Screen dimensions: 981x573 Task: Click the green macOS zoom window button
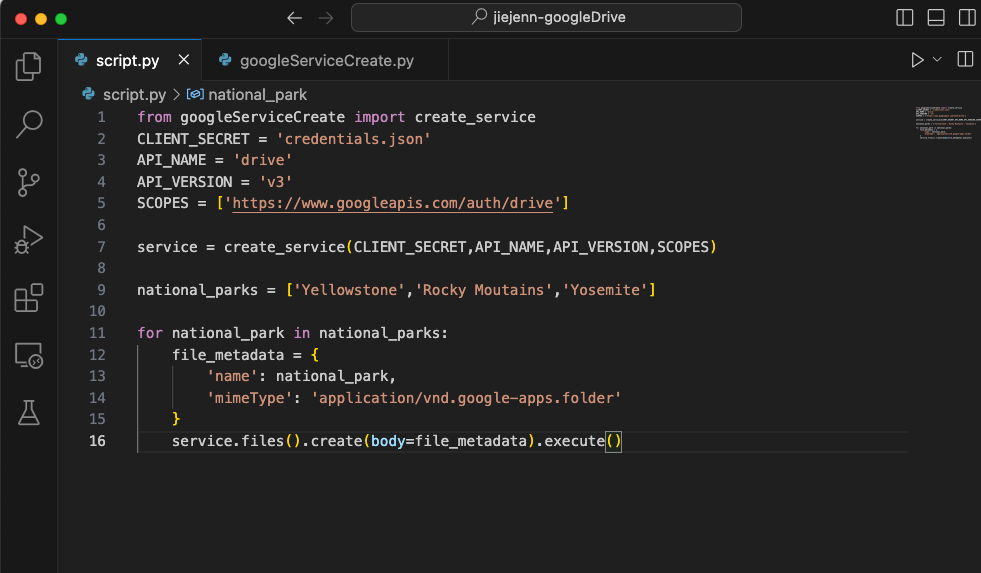pyautogui.click(x=61, y=19)
